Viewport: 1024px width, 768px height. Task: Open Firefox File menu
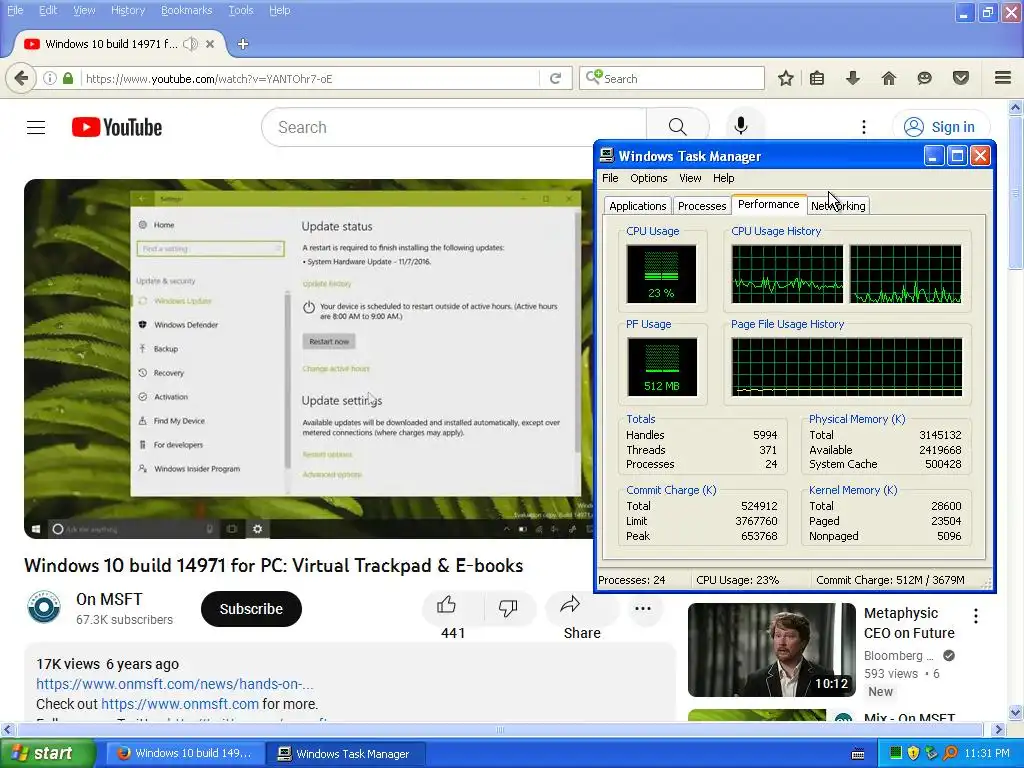pyautogui.click(x=15, y=10)
